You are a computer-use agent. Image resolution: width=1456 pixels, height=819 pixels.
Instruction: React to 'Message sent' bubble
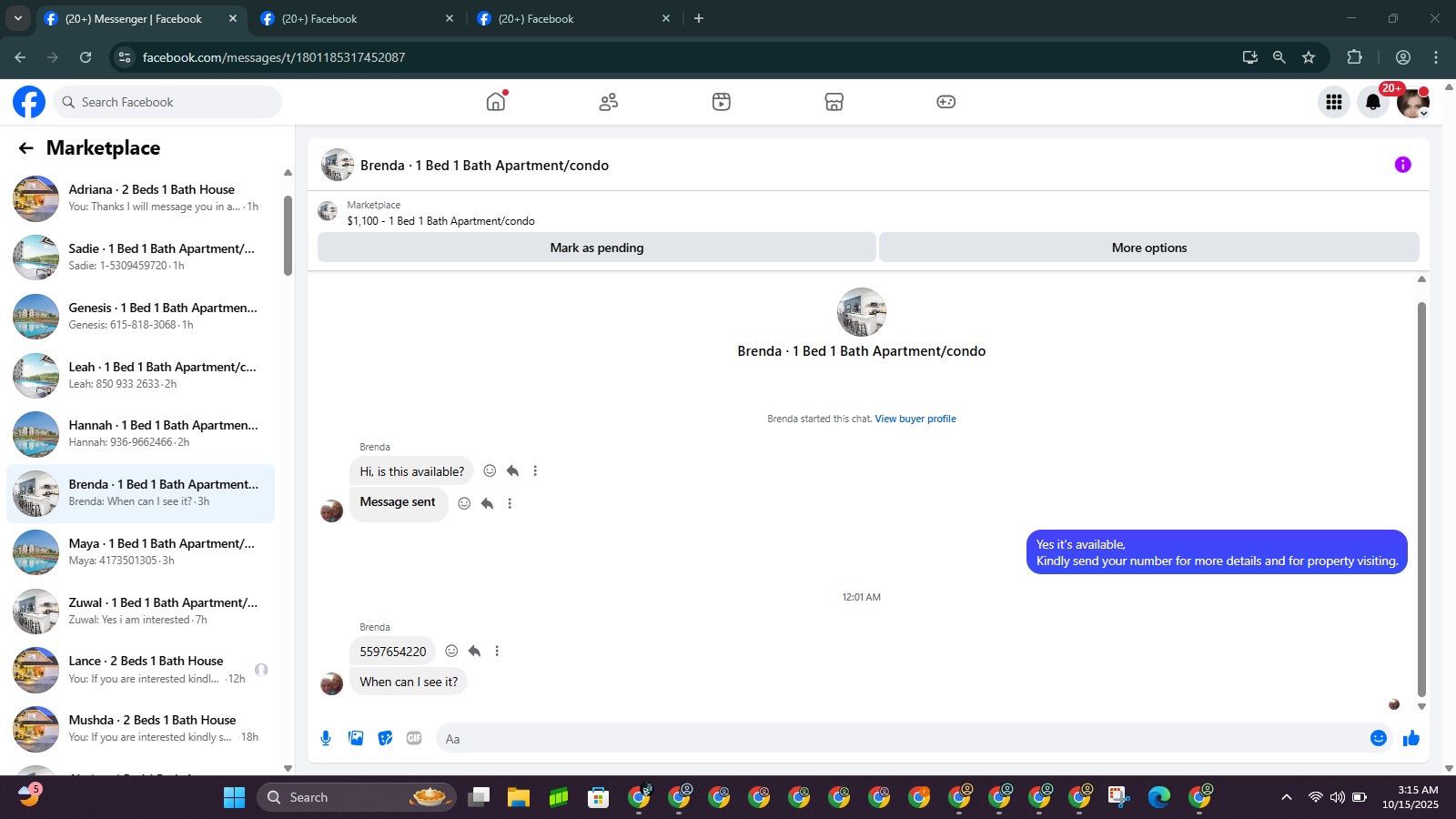[464, 503]
